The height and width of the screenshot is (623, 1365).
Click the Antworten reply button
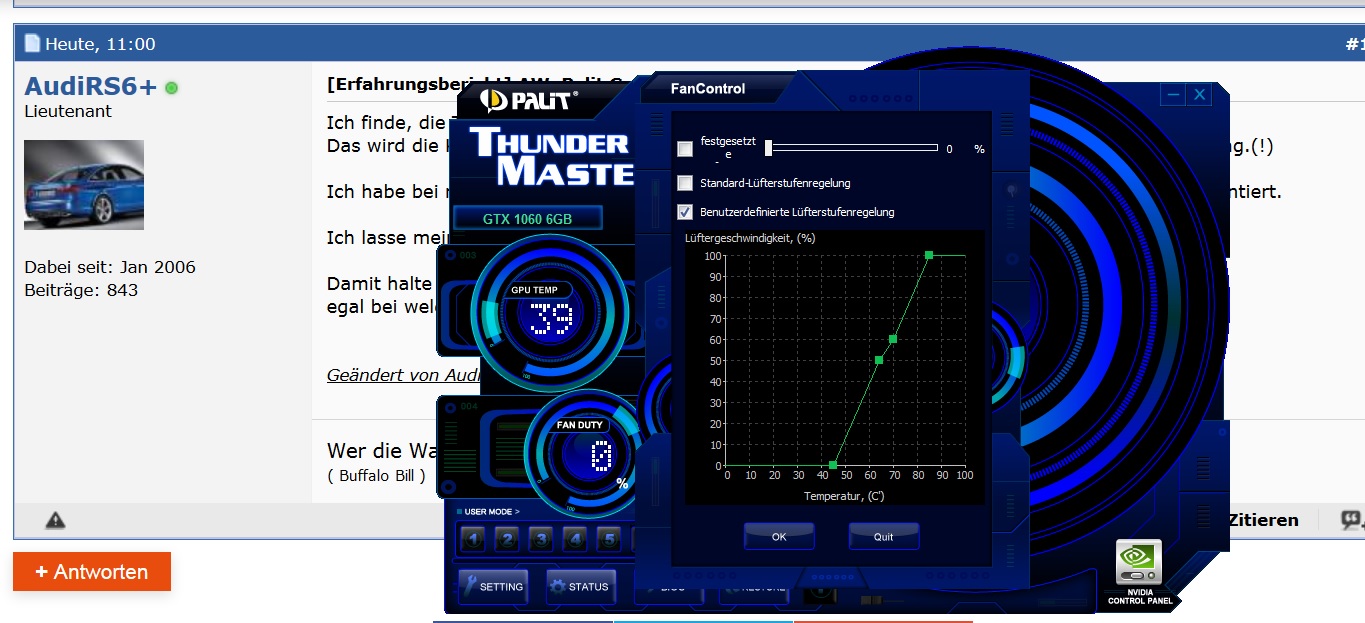pos(92,572)
